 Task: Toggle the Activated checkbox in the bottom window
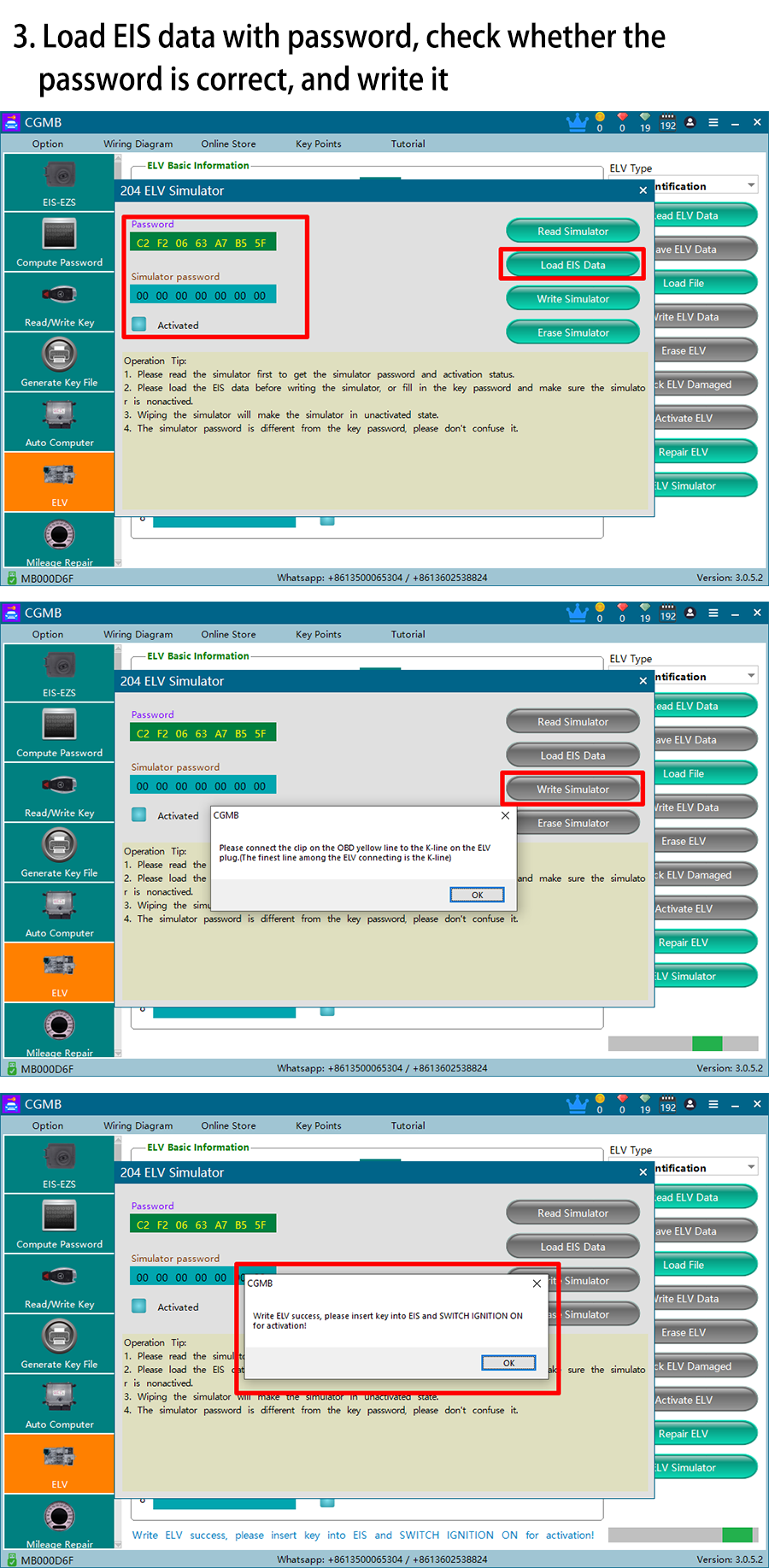139,1307
